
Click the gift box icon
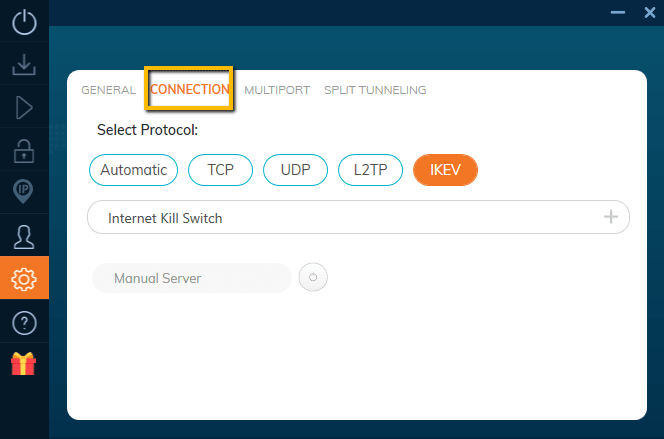pyautogui.click(x=24, y=364)
